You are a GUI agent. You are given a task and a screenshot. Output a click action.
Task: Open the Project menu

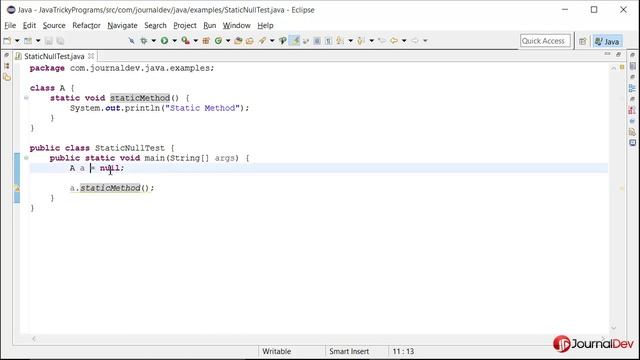click(x=184, y=25)
